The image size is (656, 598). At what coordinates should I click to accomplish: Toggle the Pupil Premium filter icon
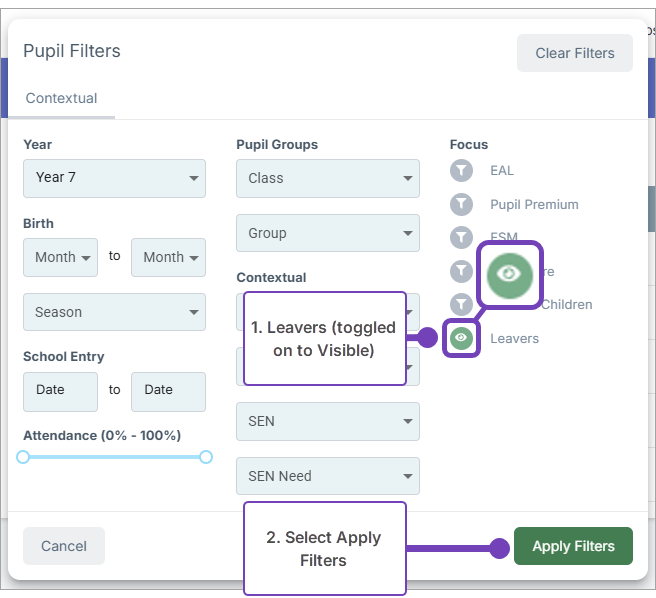pyautogui.click(x=461, y=204)
